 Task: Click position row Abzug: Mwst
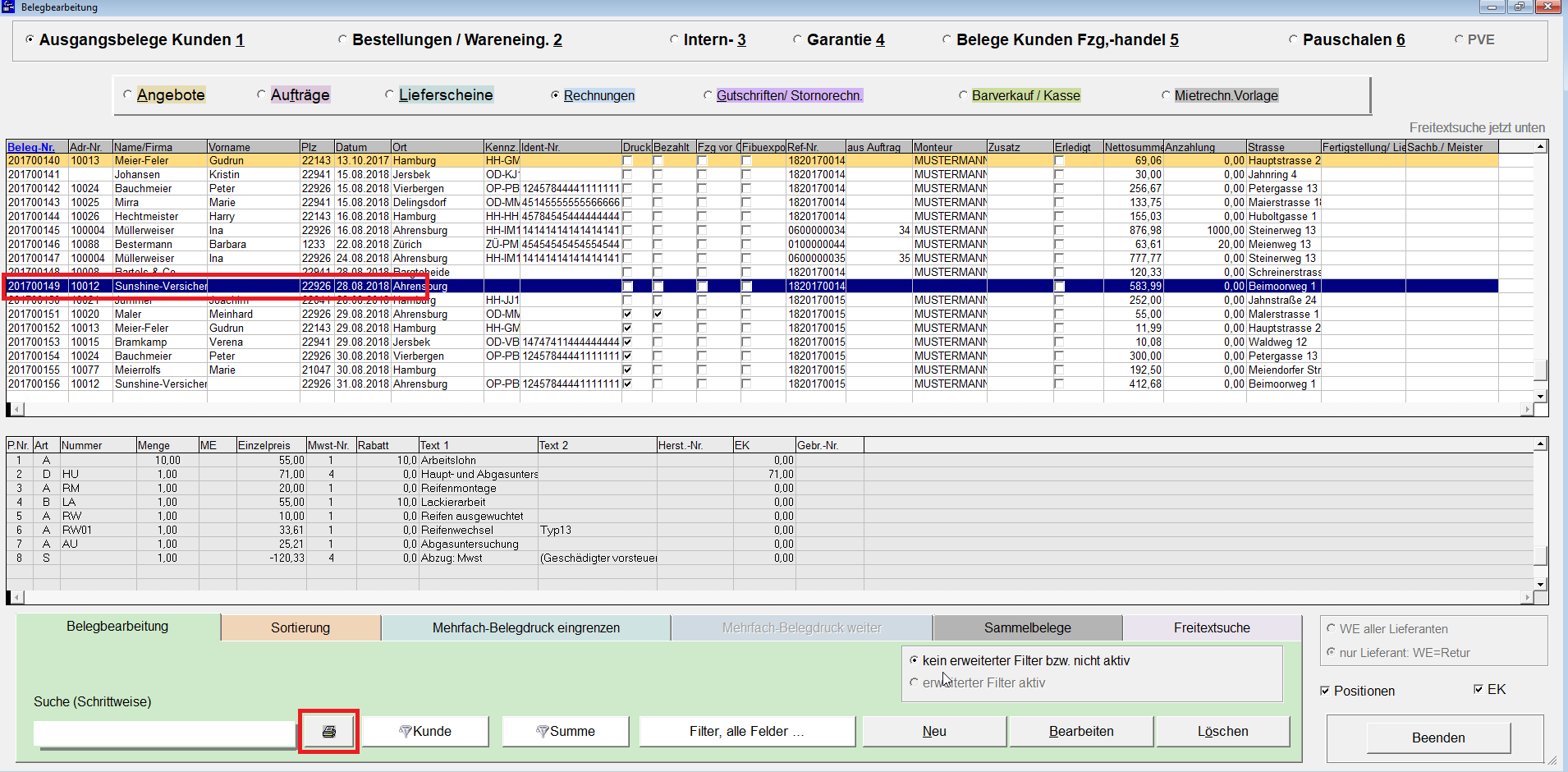[x=435, y=558]
